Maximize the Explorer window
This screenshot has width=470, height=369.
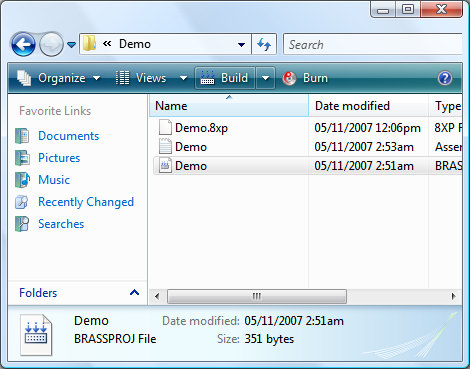tap(408, 9)
